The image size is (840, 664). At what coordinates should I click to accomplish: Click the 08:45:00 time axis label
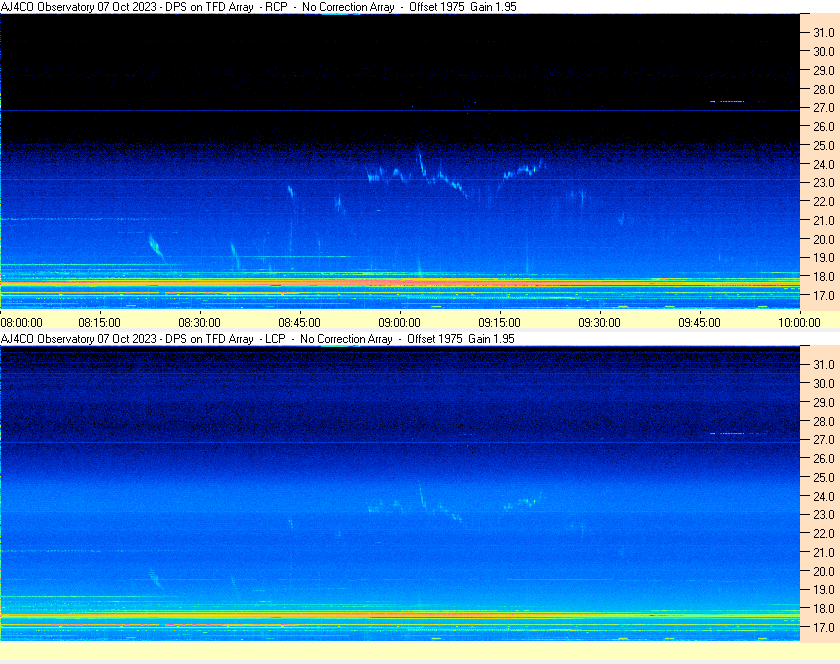pos(299,323)
